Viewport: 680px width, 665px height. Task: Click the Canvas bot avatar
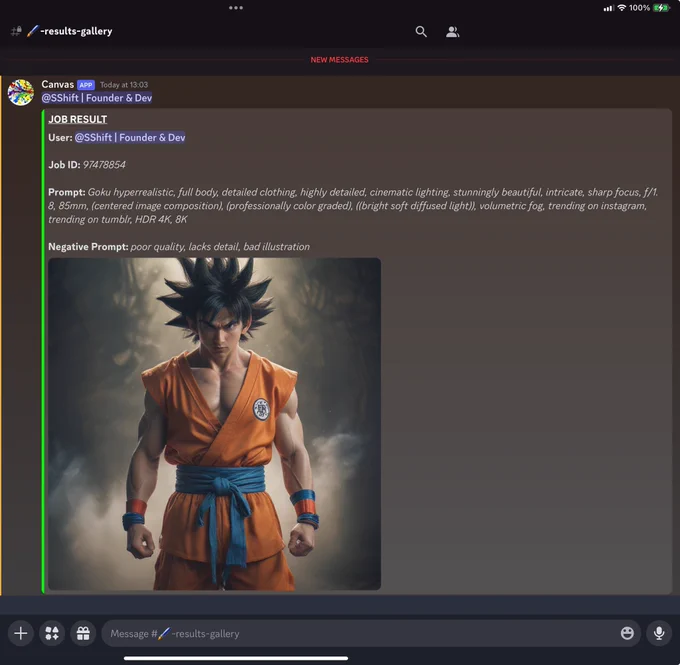[x=20, y=92]
